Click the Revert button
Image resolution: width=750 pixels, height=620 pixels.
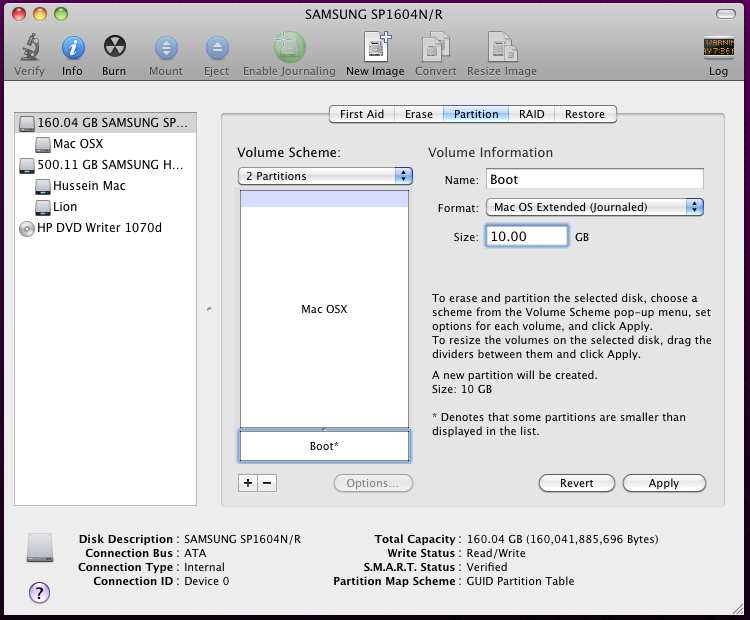click(x=577, y=483)
